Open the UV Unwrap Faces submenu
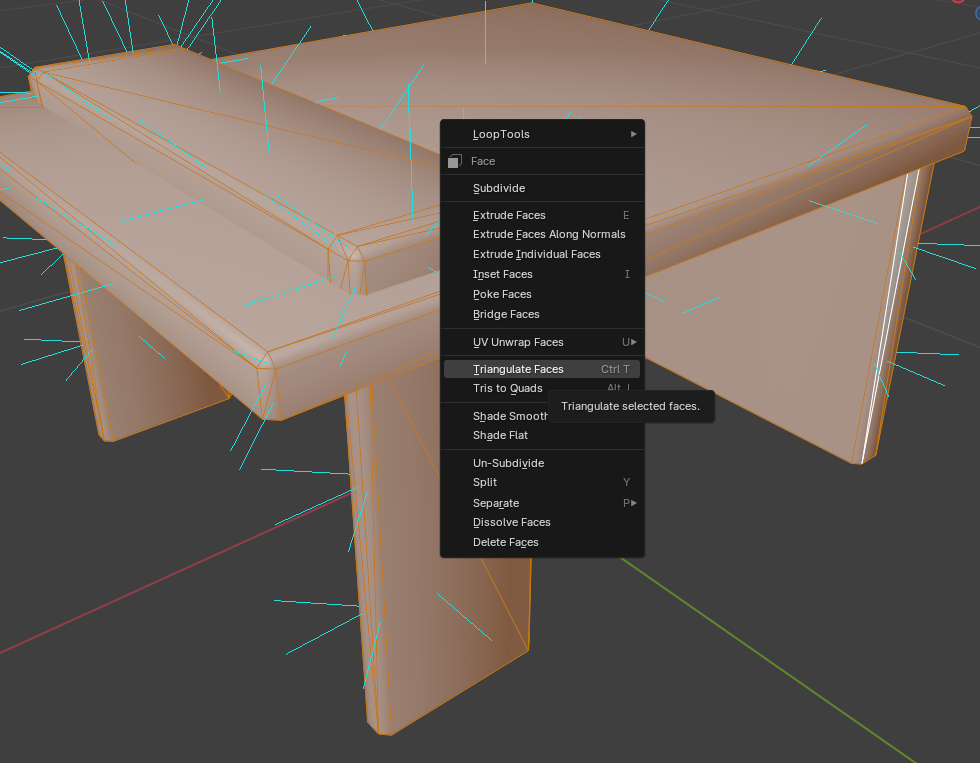Viewport: 980px width, 763px height. click(x=542, y=342)
